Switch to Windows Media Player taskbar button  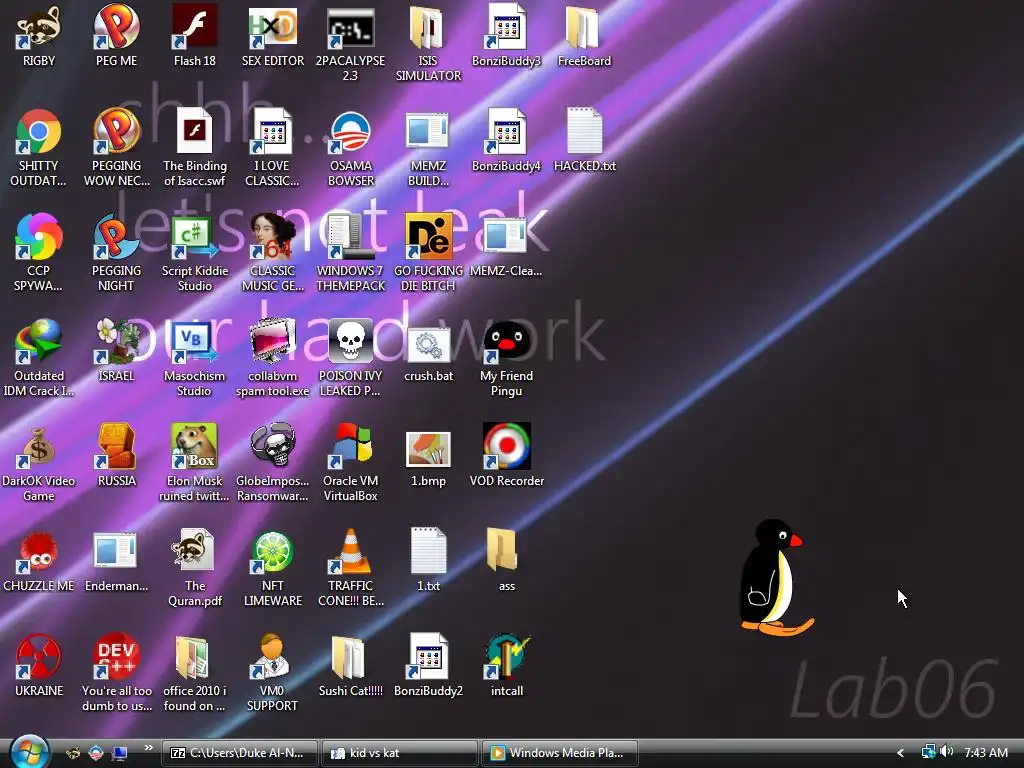560,753
